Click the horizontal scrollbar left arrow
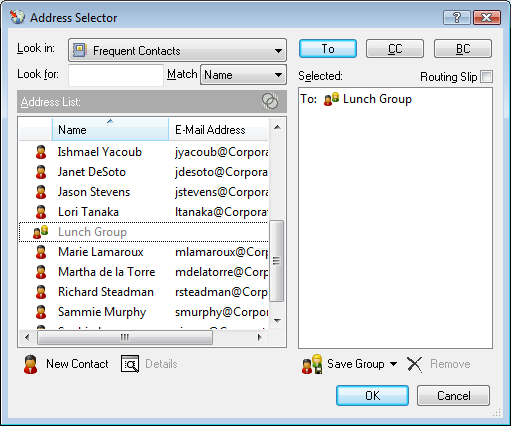The image size is (511, 426). 27,337
